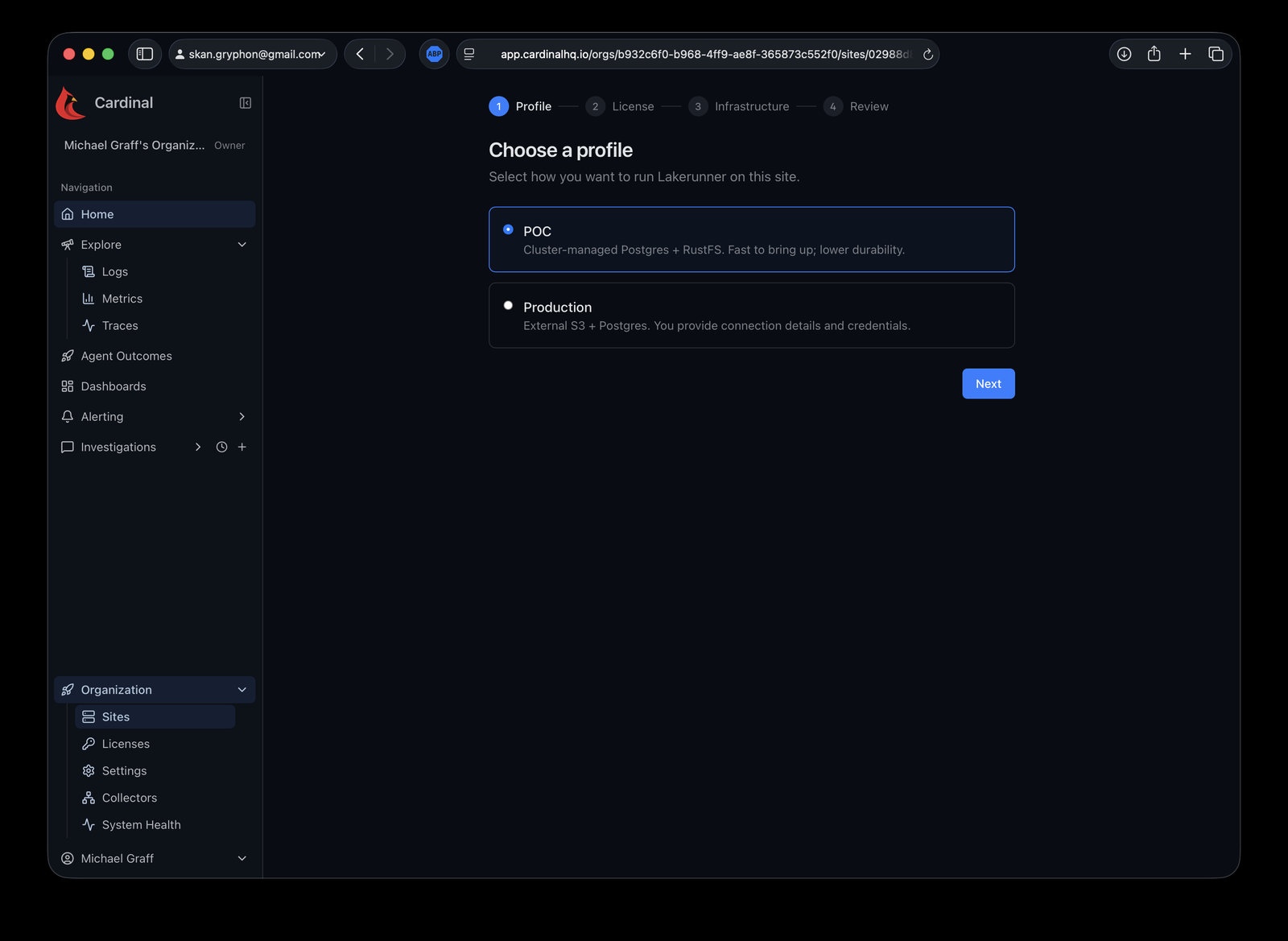Click the Next button

tap(989, 384)
